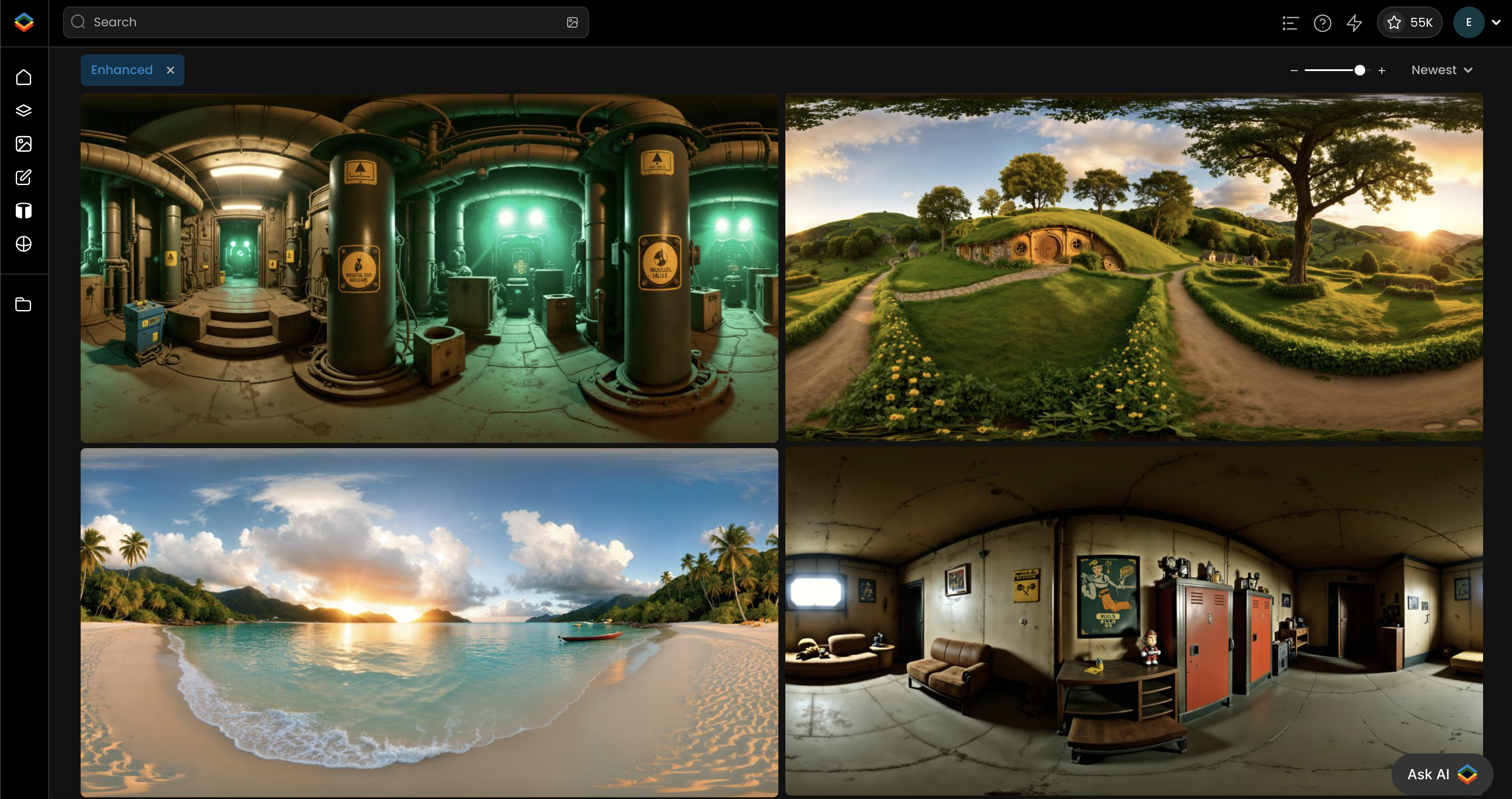
Task: Open the tropical beach sunset panorama
Action: coord(429,622)
